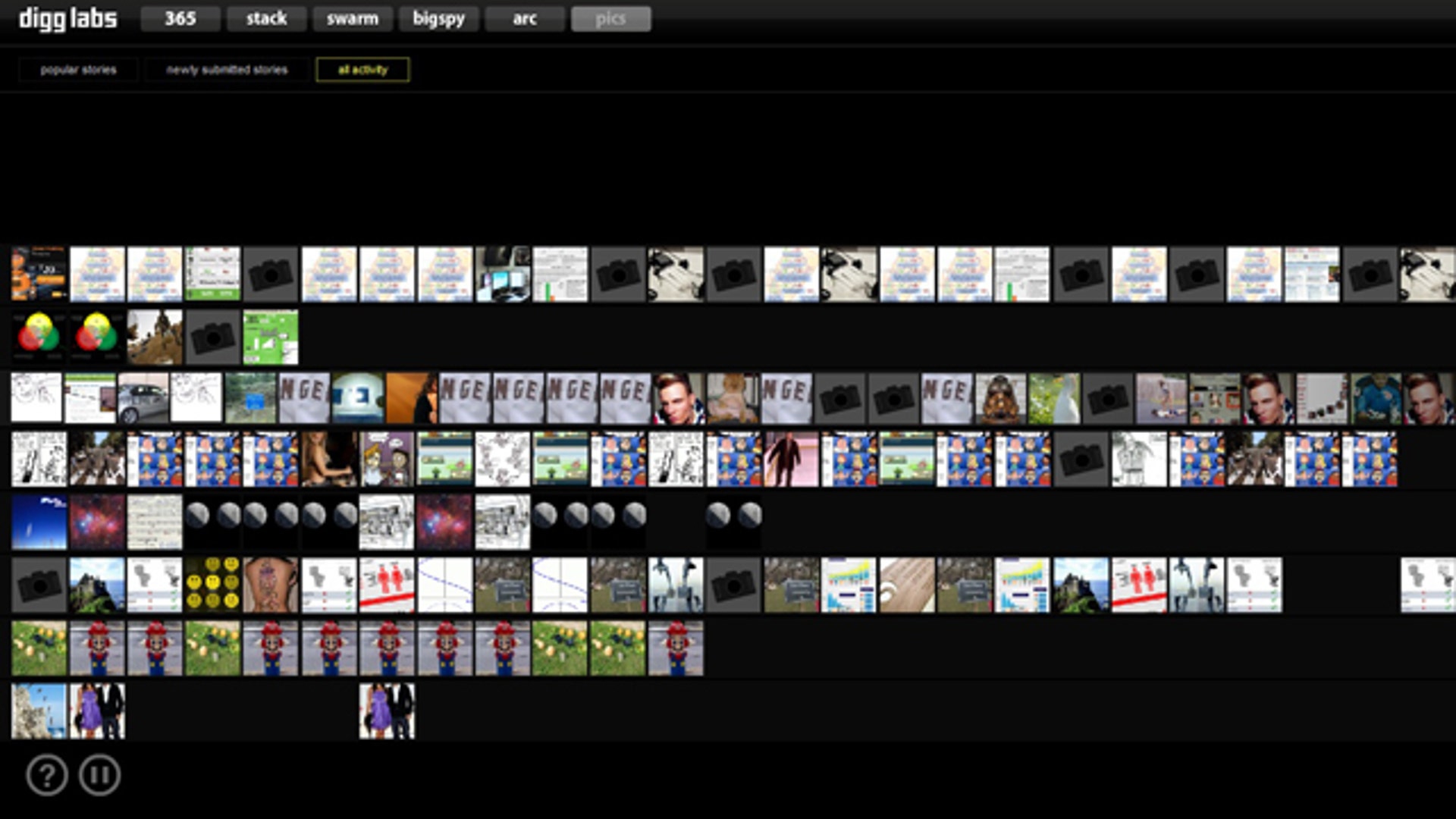Open the castle on cliff thumbnail
This screenshot has height=819, width=1456.
pos(97,585)
